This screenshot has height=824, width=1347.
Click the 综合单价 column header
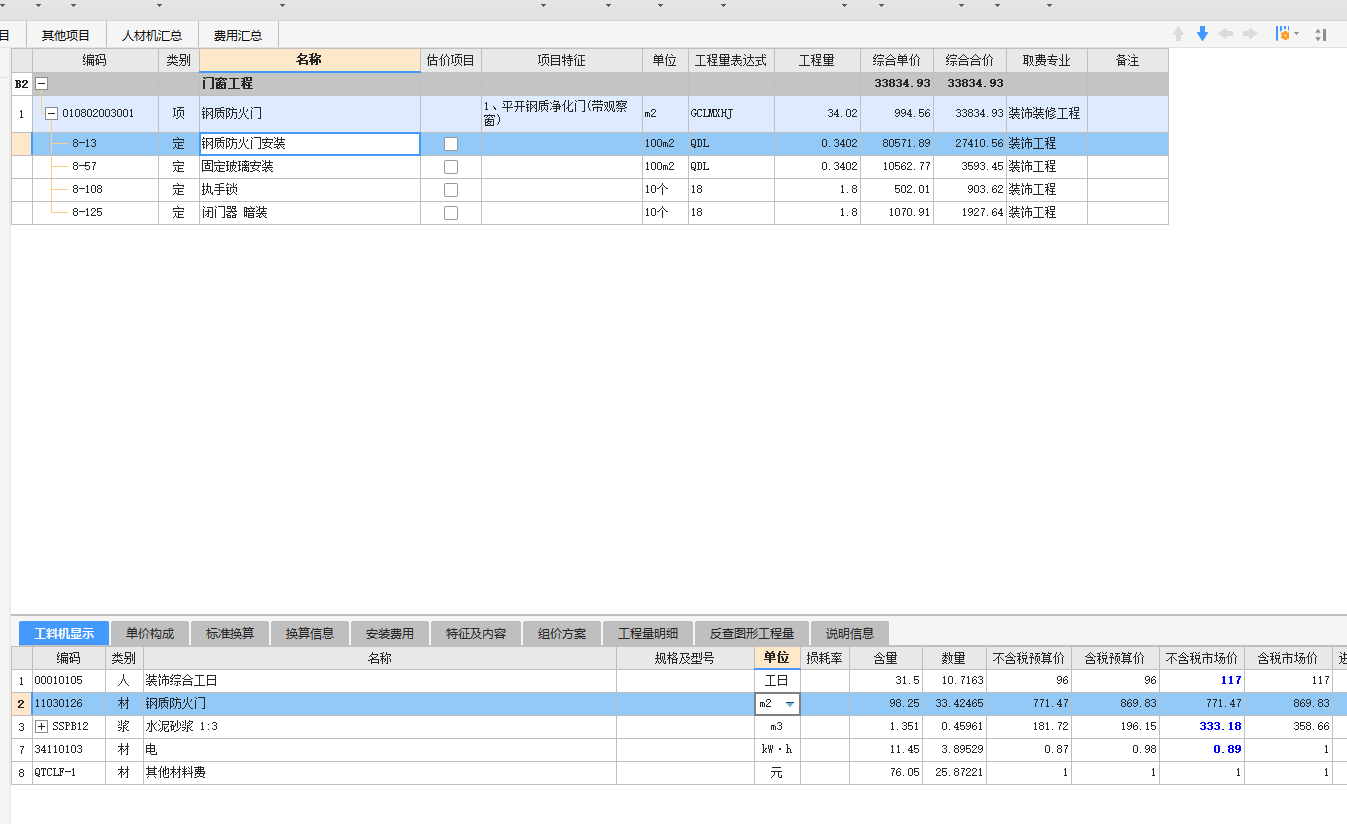(897, 60)
